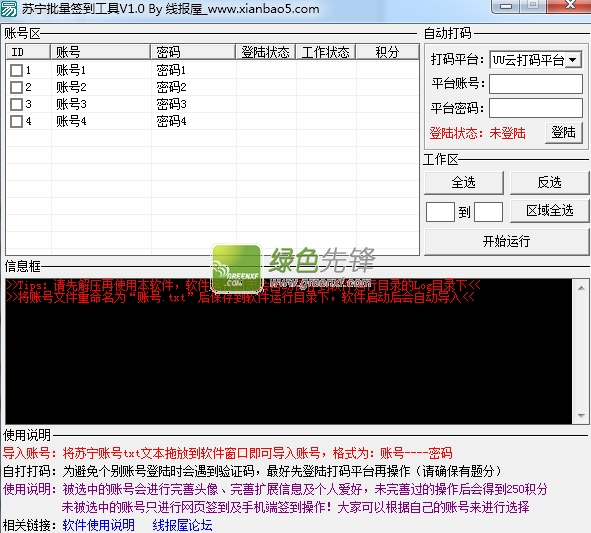Image resolution: width=591 pixels, height=533 pixels.
Task: Click the ID column header
Action: (28, 52)
